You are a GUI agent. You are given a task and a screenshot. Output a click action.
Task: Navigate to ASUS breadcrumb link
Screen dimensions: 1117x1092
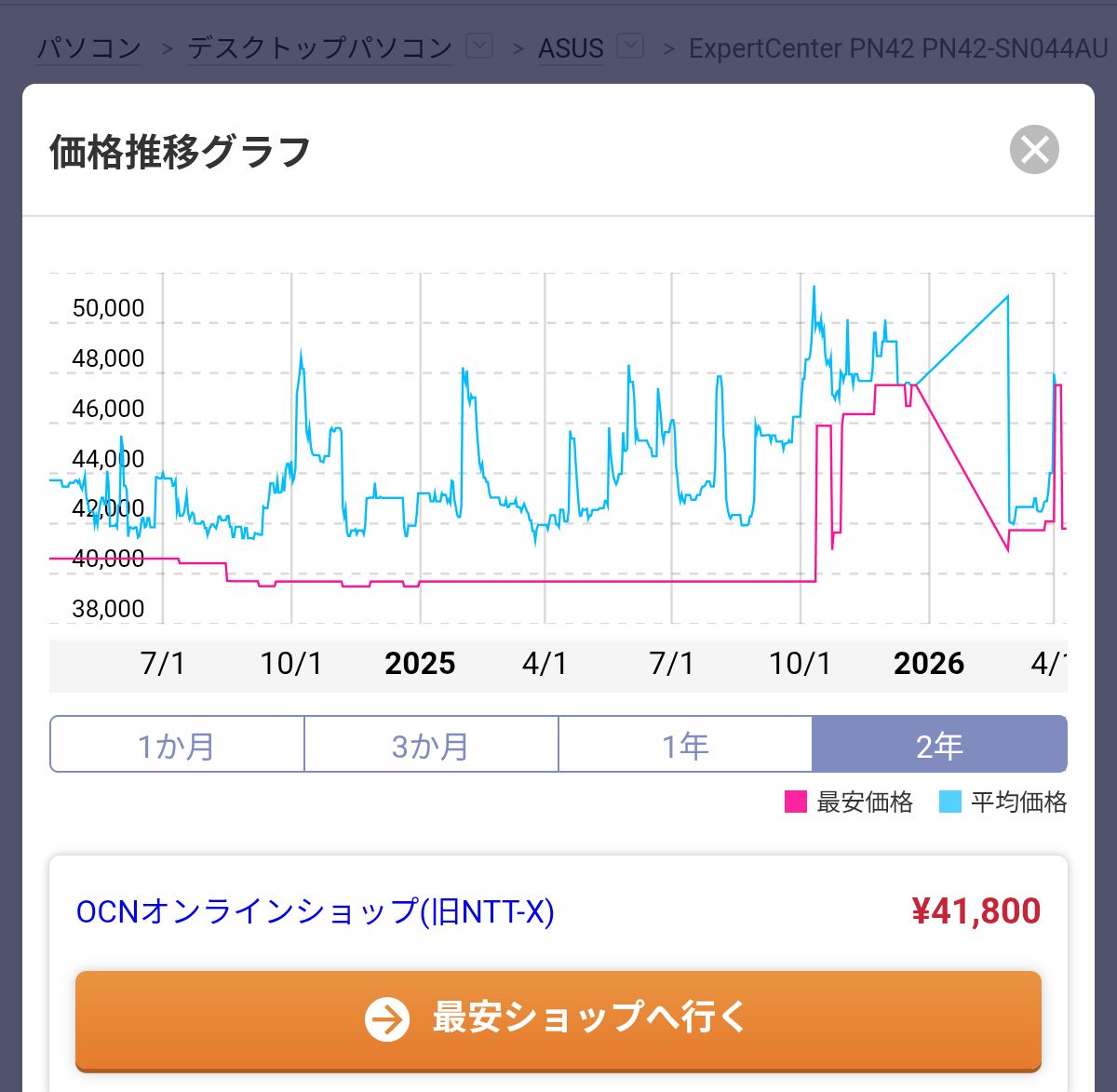[571, 47]
